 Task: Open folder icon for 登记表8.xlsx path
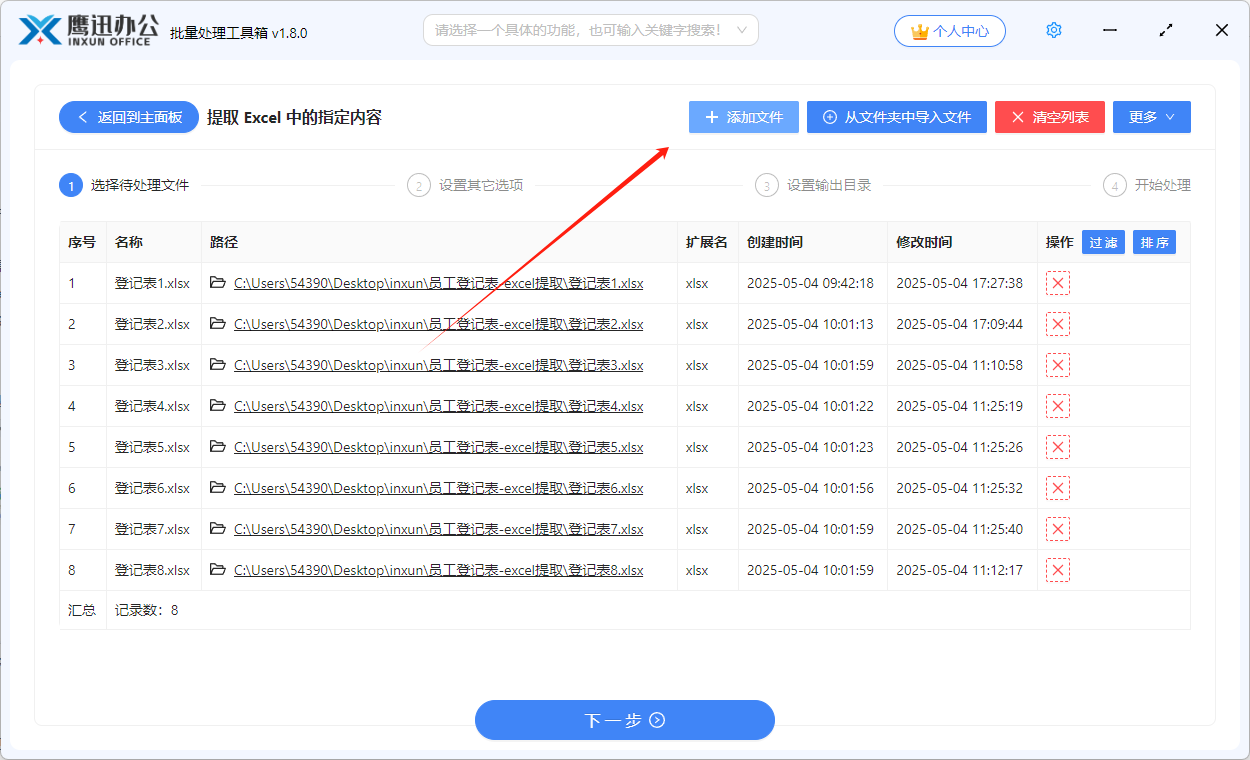pos(218,570)
